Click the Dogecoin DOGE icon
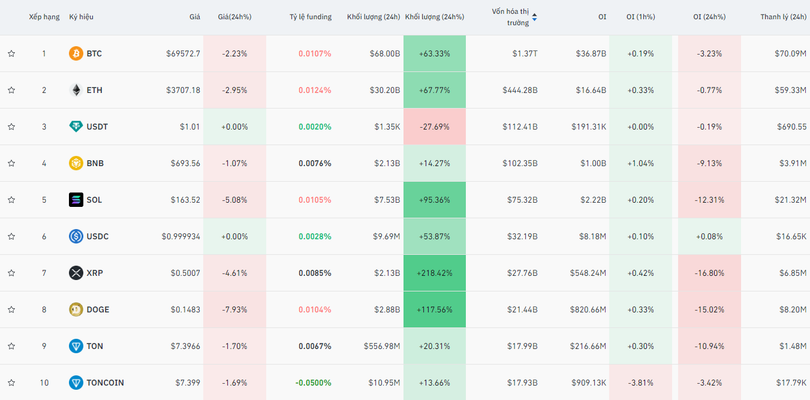810x400 pixels. (75, 309)
